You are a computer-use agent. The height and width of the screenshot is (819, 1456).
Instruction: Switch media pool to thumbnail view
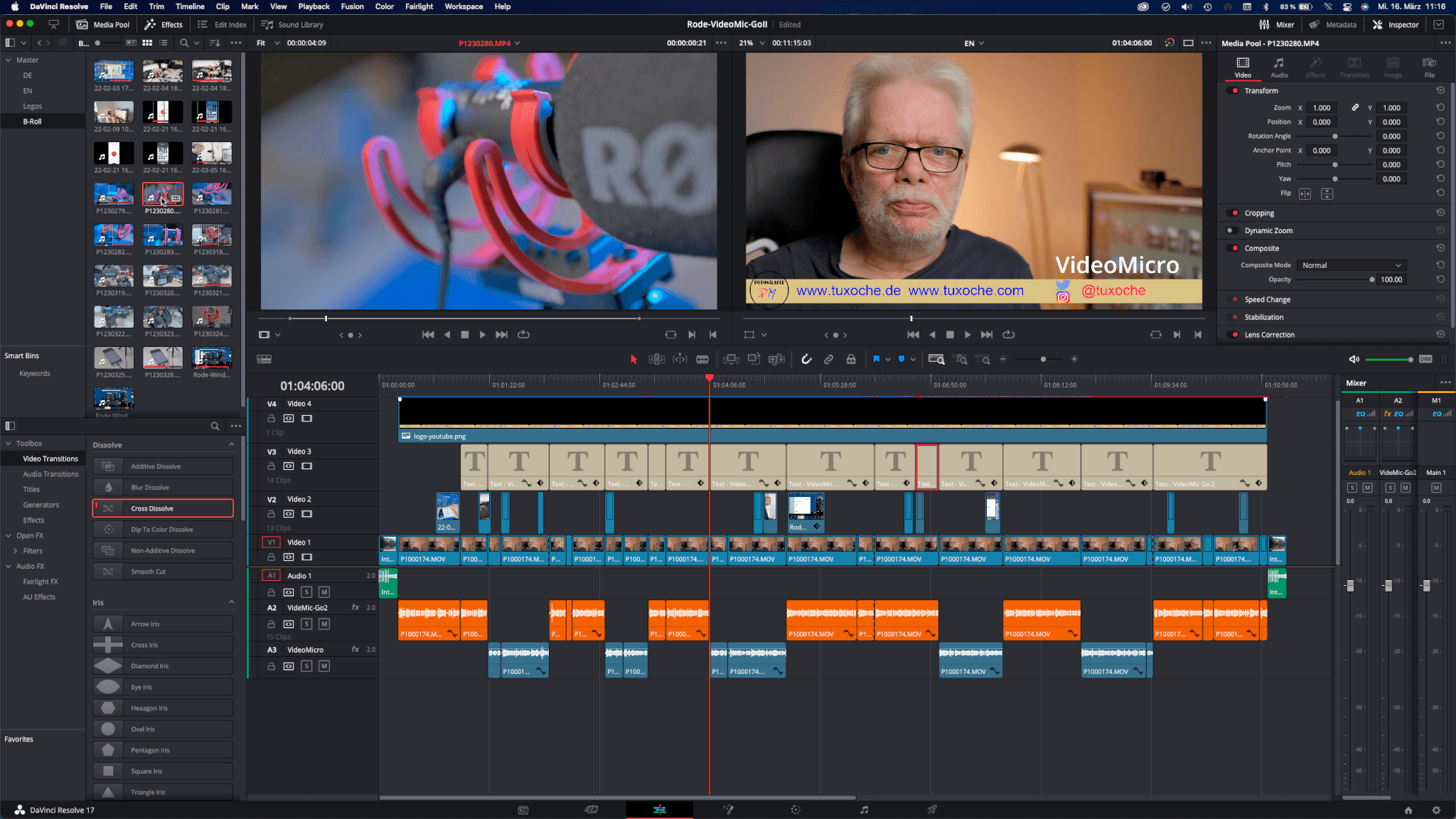(147, 43)
